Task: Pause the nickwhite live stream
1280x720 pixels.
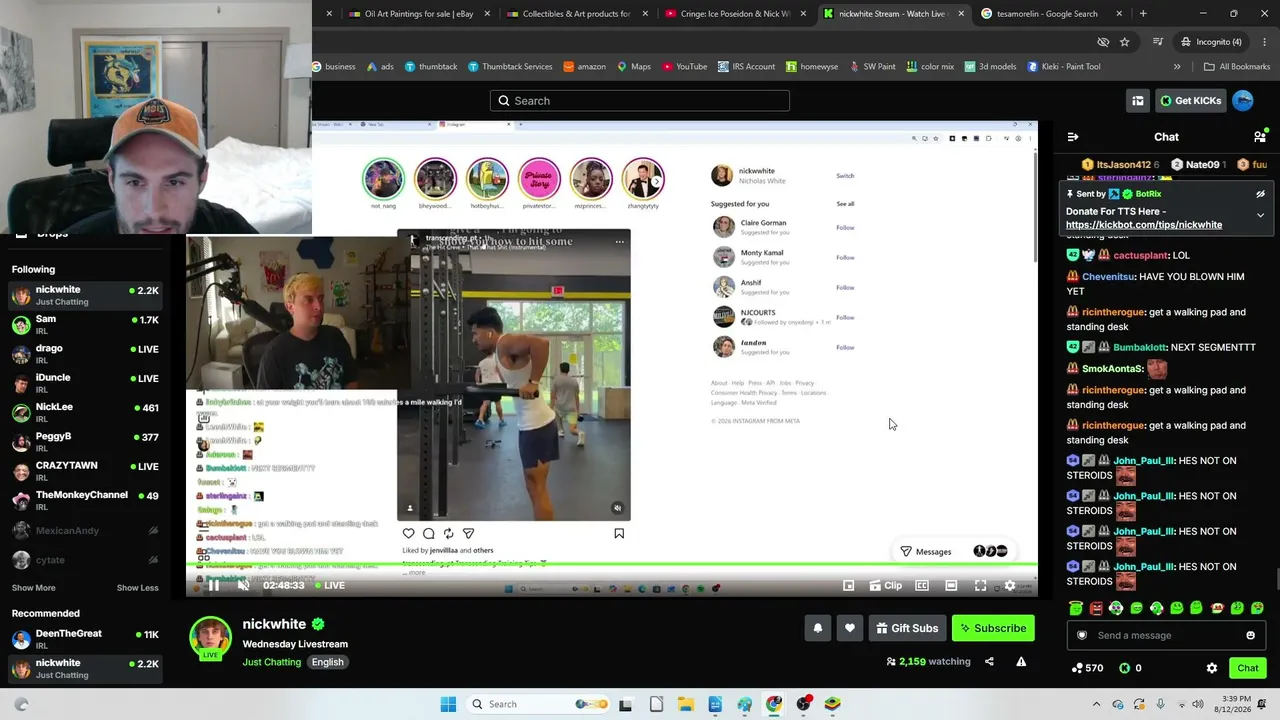Action: [x=213, y=585]
